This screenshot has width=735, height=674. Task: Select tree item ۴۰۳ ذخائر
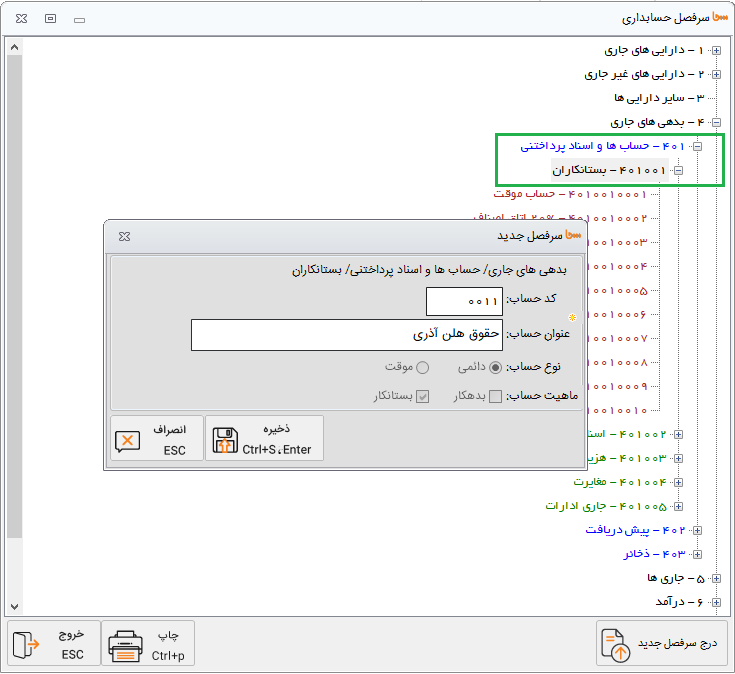(654, 554)
